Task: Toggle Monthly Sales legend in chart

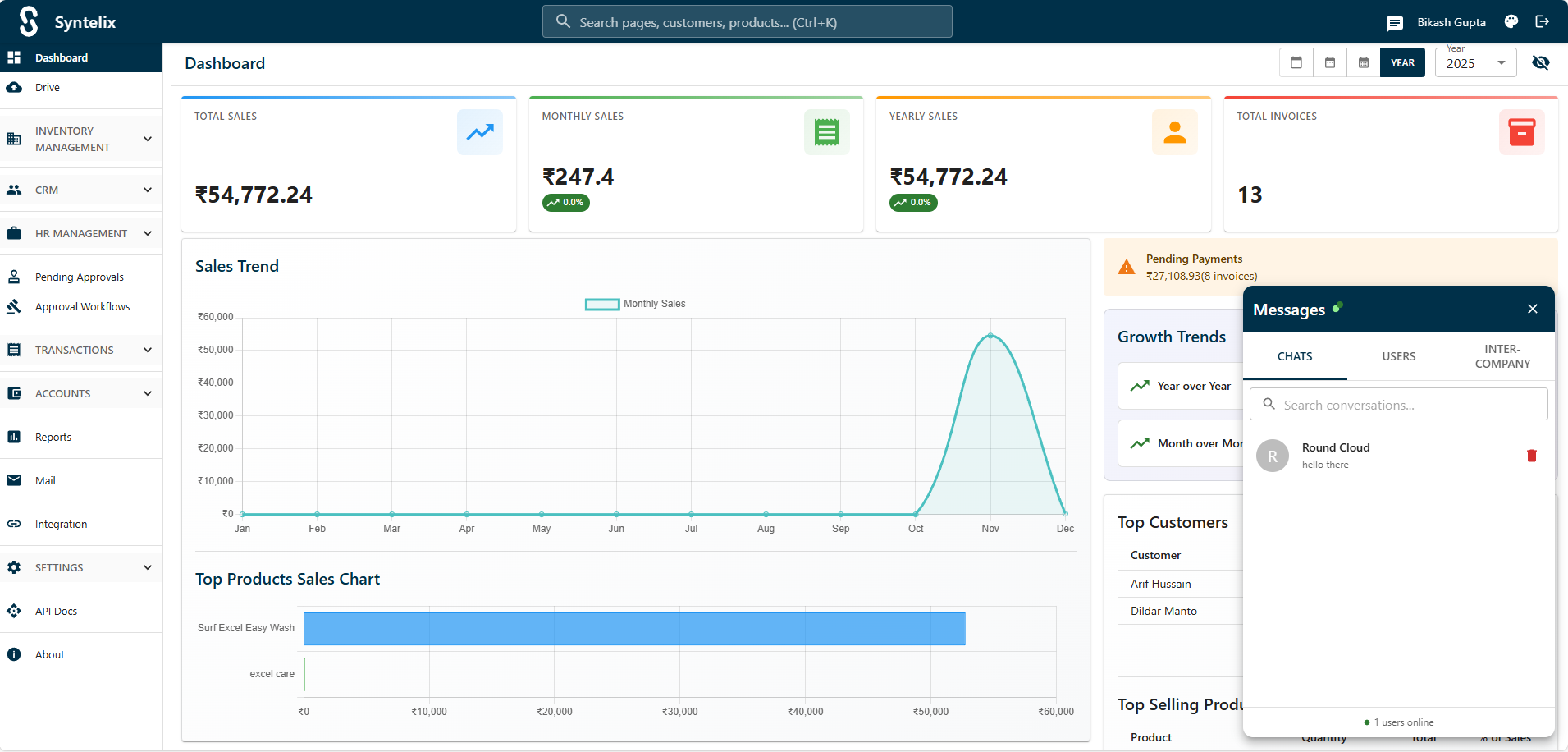Action: (x=635, y=304)
